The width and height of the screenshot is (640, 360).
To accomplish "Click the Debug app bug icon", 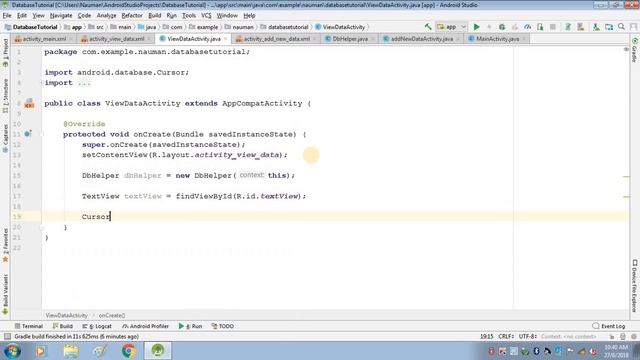I will (x=502, y=27).
